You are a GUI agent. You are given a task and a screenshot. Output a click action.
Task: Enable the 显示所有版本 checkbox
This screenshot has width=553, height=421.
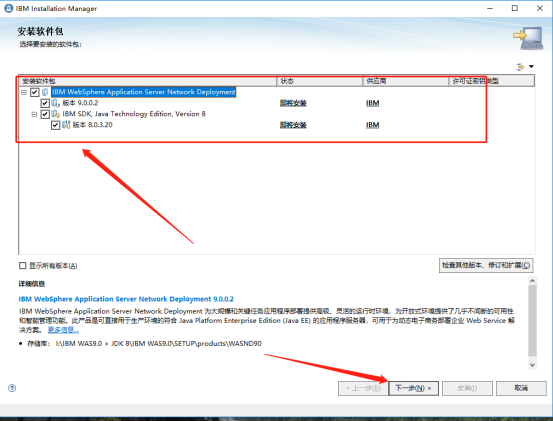[23, 266]
